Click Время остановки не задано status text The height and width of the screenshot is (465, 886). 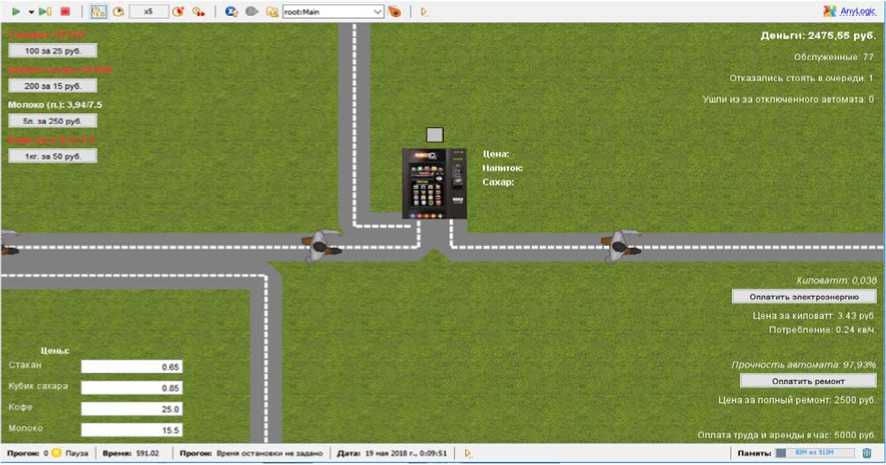click(x=270, y=453)
